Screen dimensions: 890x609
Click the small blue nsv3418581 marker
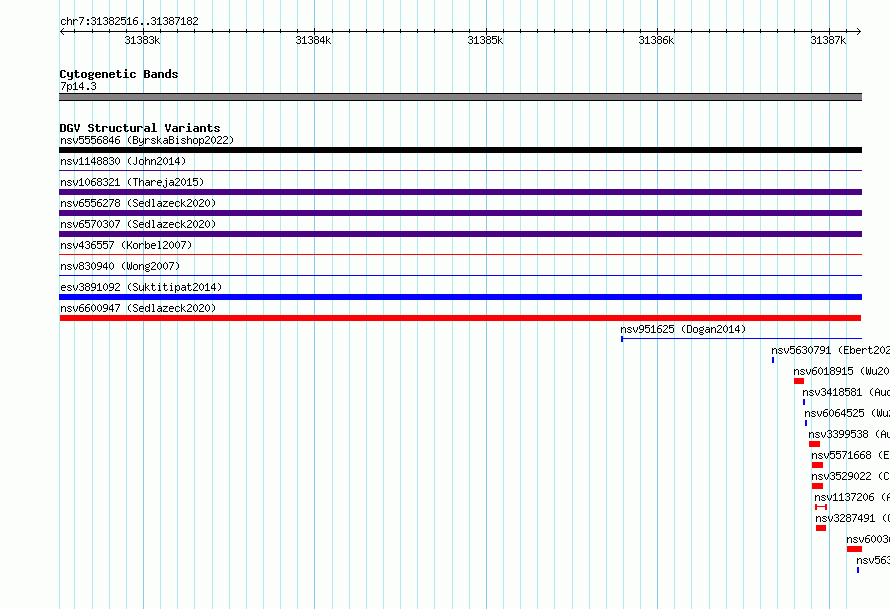(804, 402)
